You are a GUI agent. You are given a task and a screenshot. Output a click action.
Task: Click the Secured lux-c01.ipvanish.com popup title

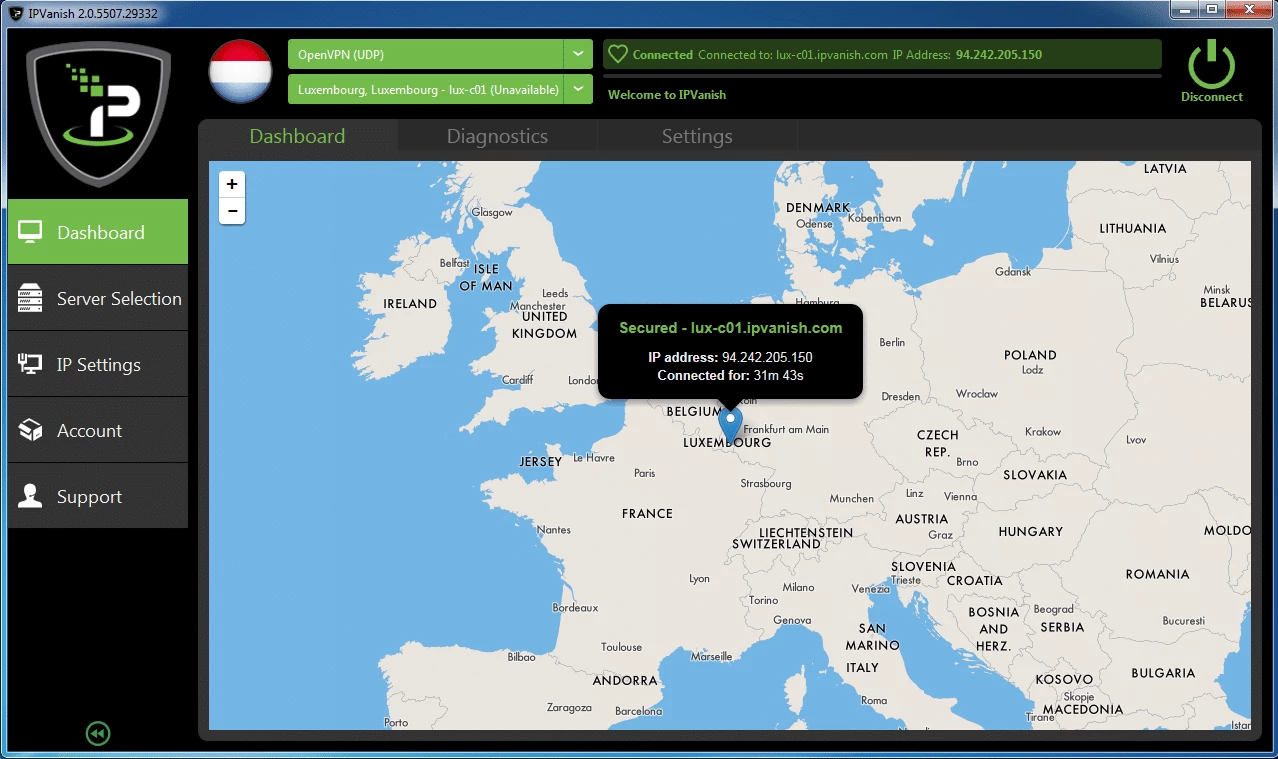[730, 328]
